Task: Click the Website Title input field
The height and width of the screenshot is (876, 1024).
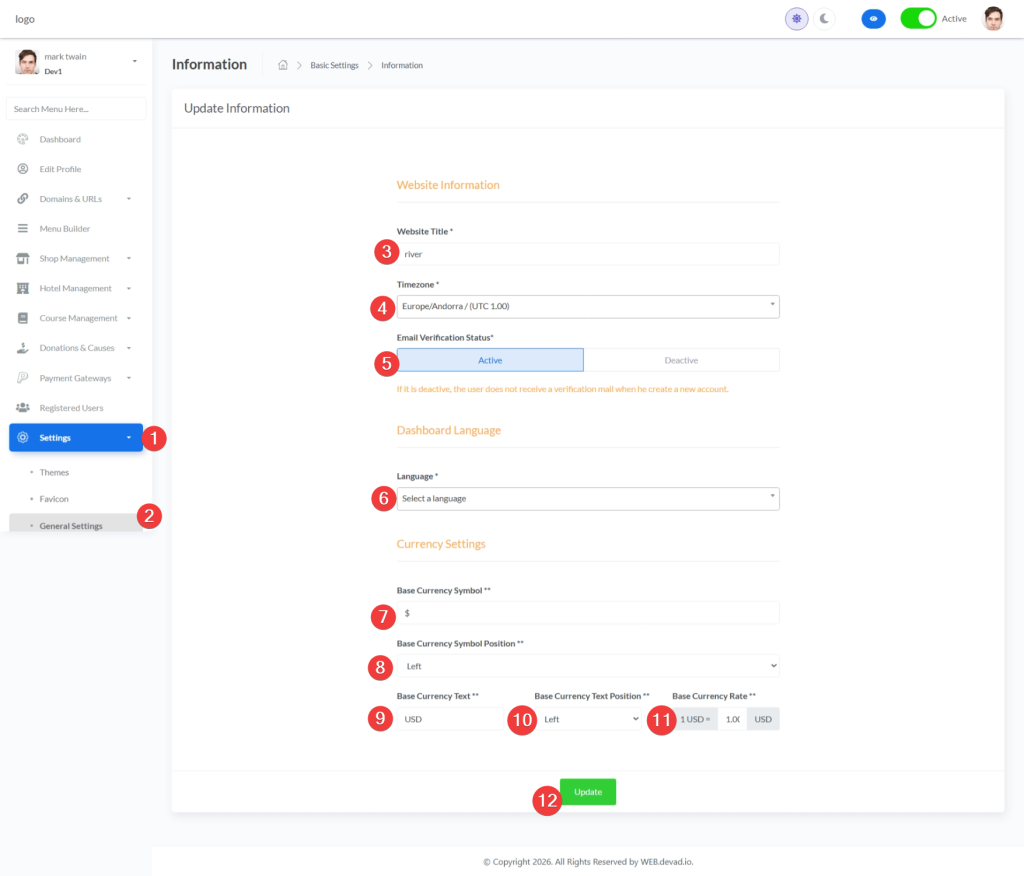Action: pyautogui.click(x=588, y=254)
